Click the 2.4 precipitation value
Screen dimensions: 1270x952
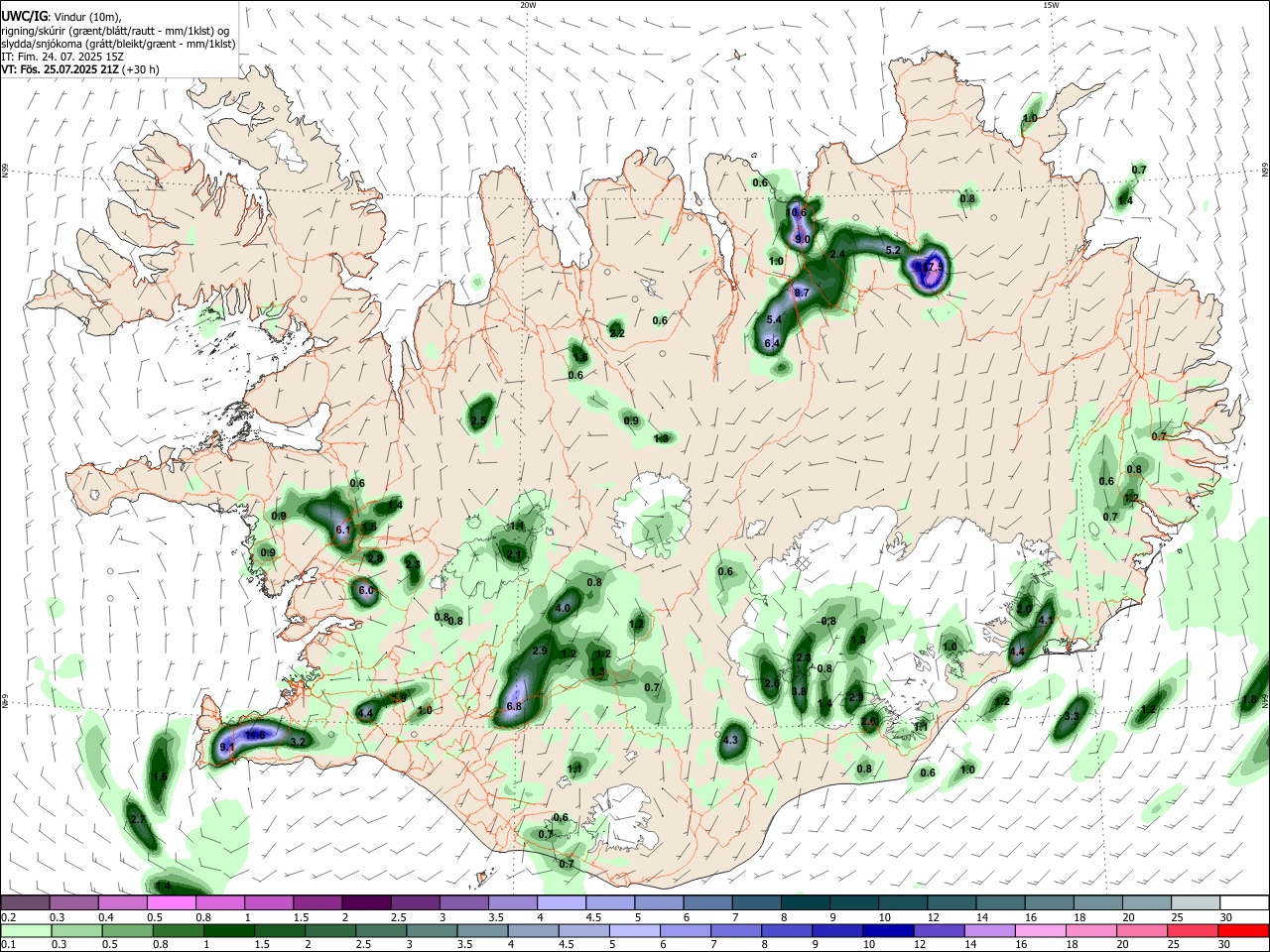pyautogui.click(x=837, y=255)
